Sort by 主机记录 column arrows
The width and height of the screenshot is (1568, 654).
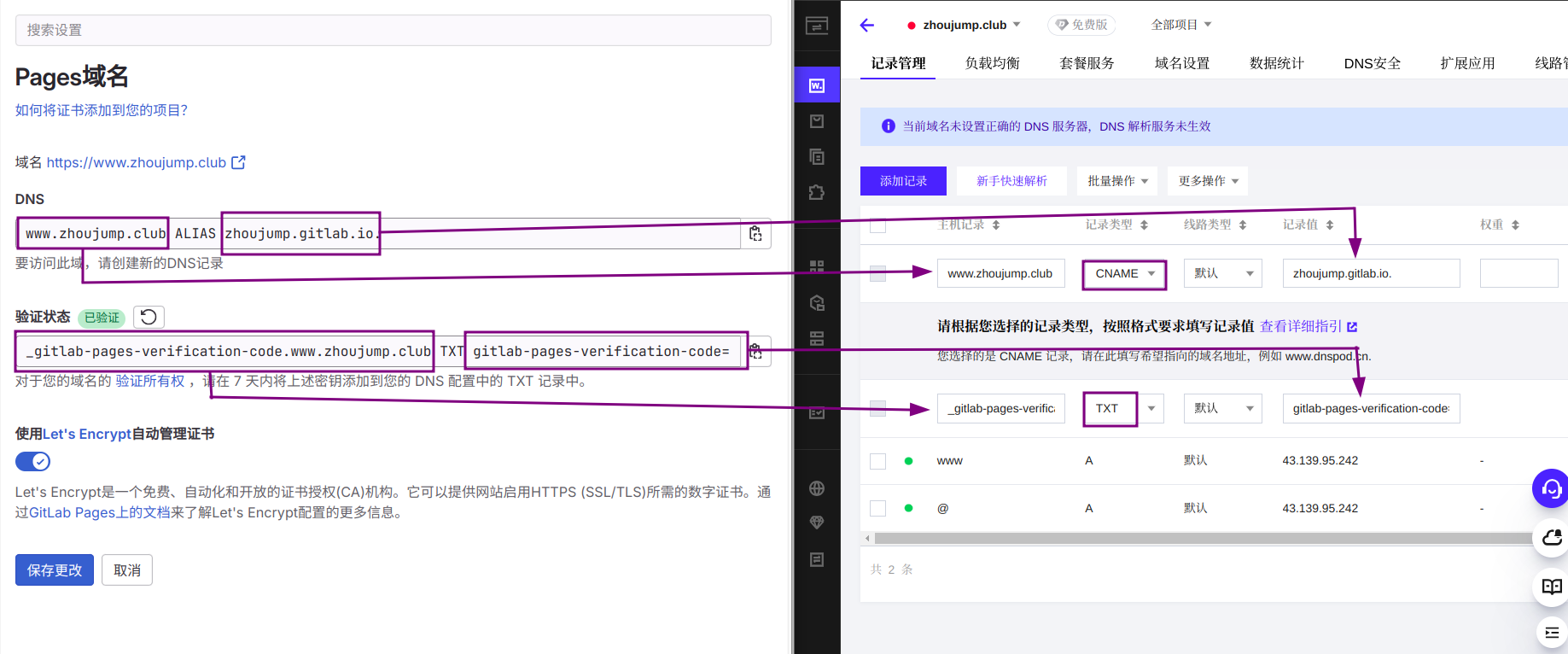click(995, 225)
